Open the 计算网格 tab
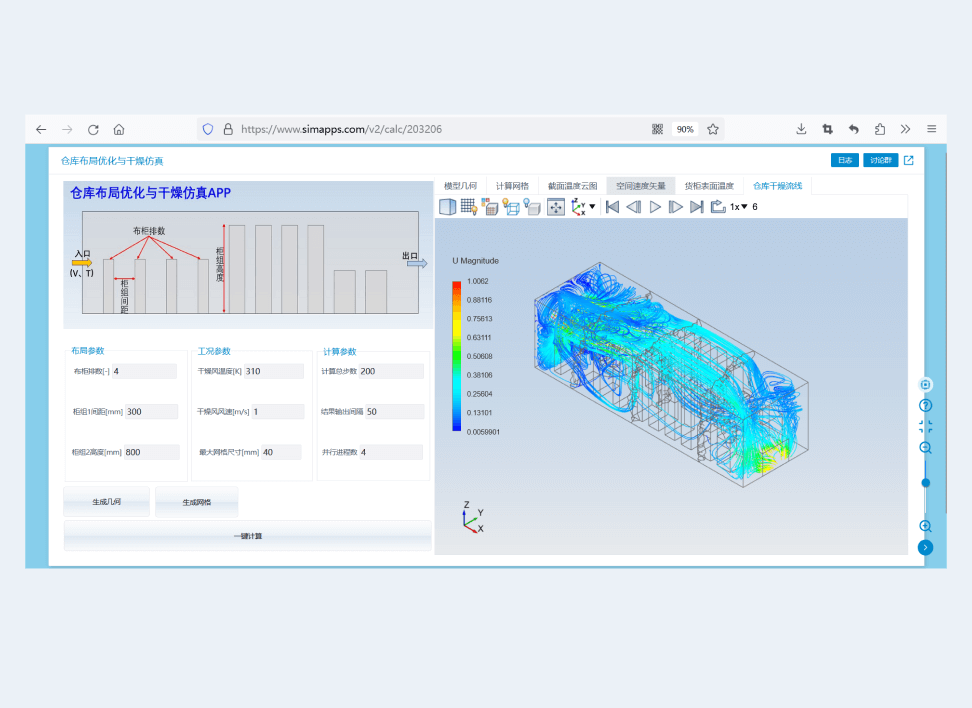This screenshot has width=972, height=708. 512,186
